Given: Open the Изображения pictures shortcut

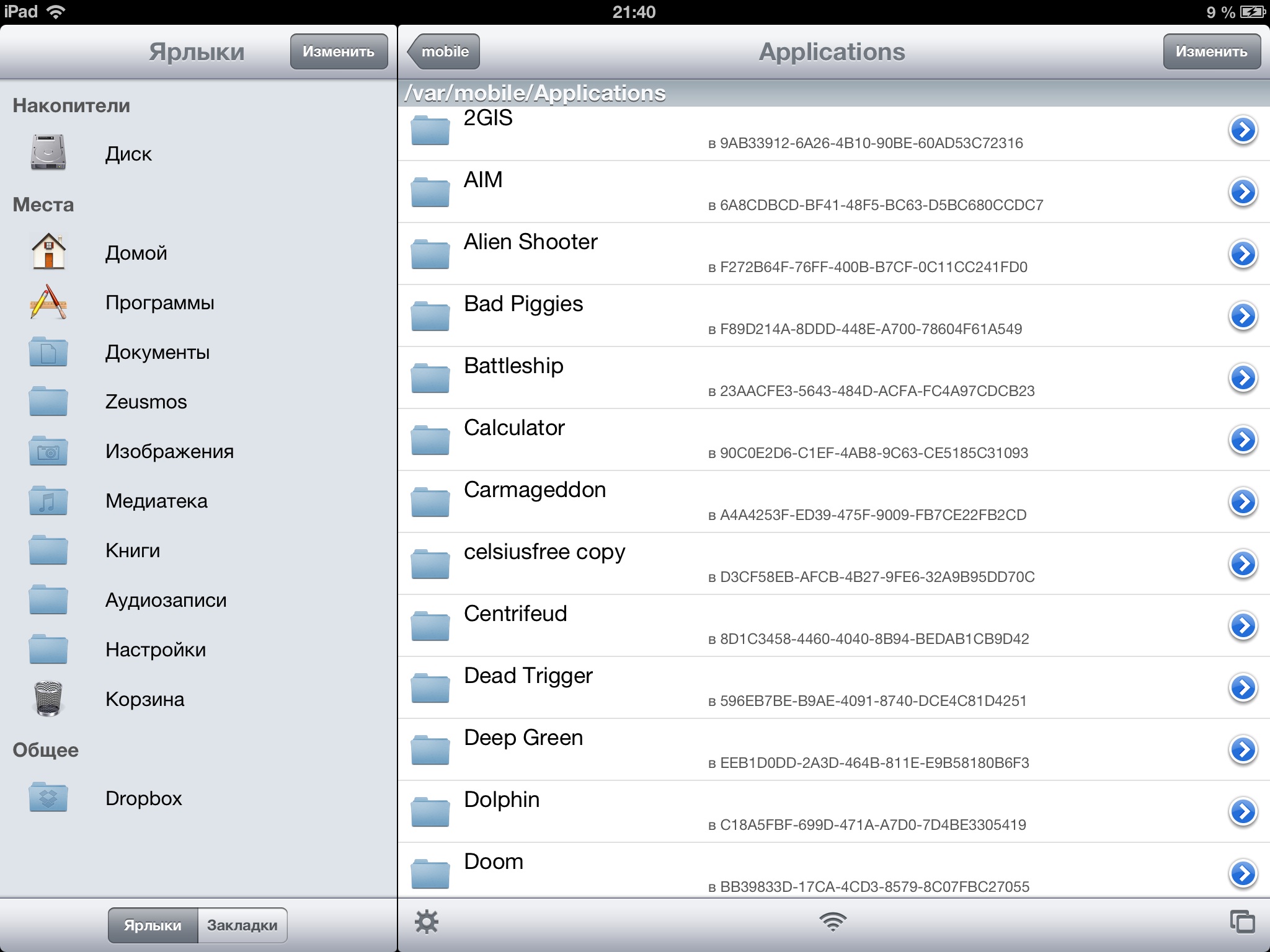Looking at the screenshot, I should [198, 451].
